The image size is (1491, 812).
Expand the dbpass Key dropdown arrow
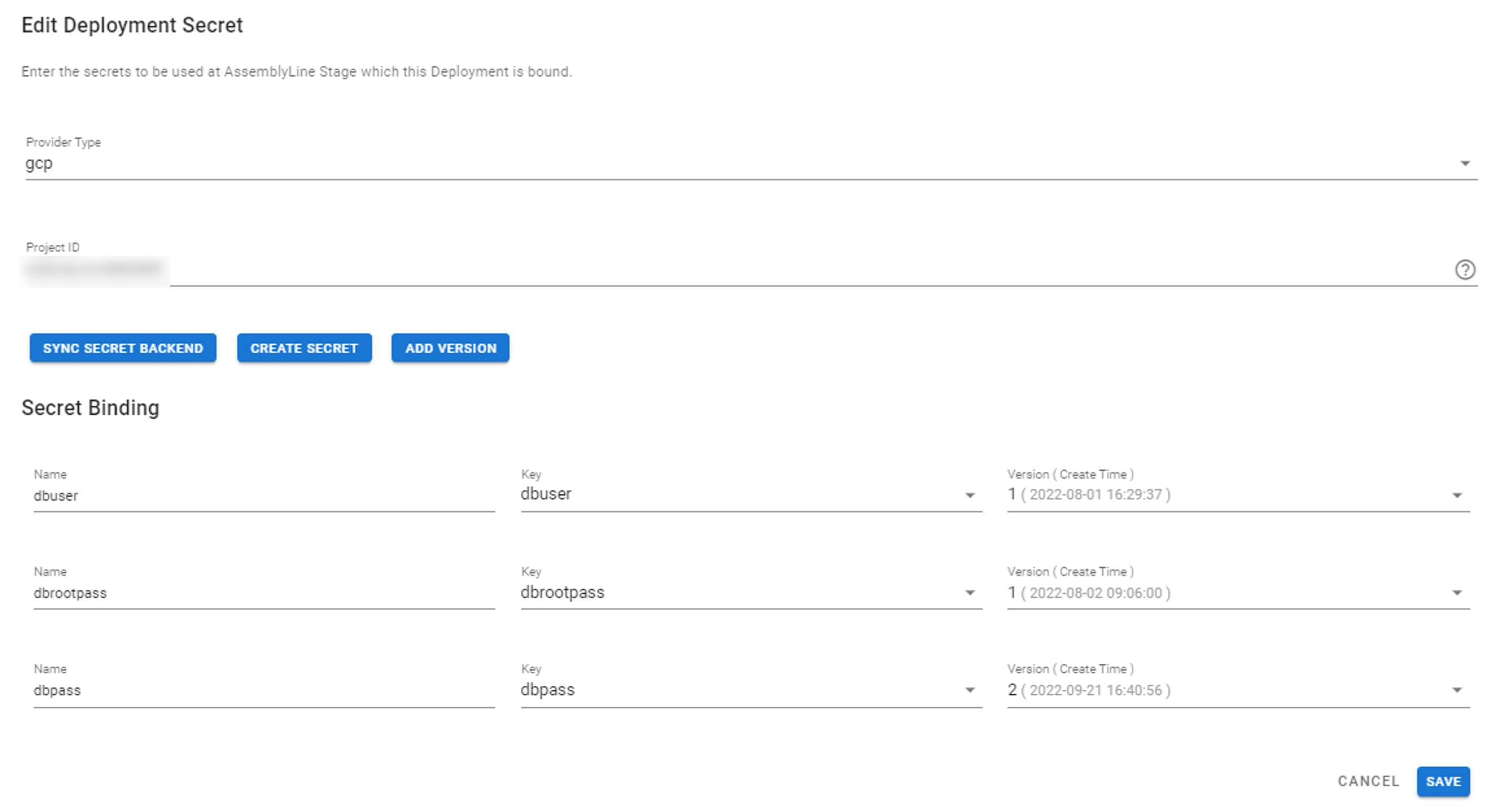[969, 690]
